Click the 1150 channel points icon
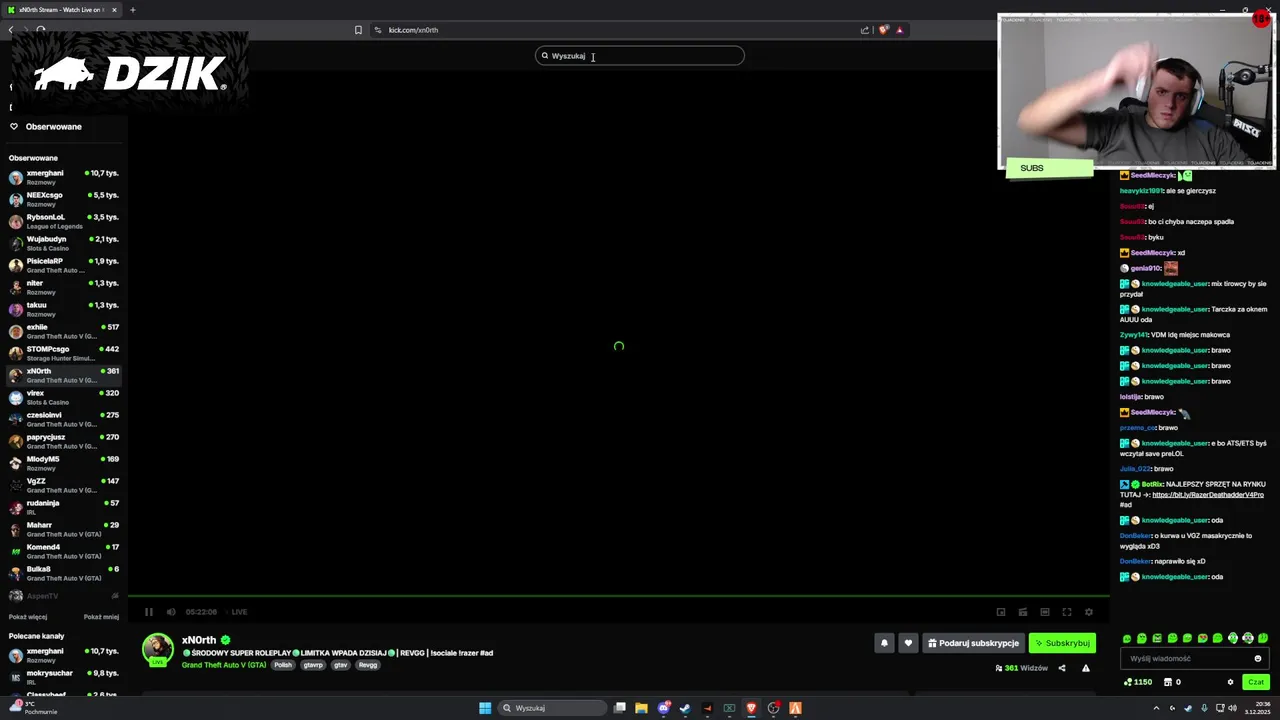Viewport: 1280px width, 720px height. (x=1138, y=682)
